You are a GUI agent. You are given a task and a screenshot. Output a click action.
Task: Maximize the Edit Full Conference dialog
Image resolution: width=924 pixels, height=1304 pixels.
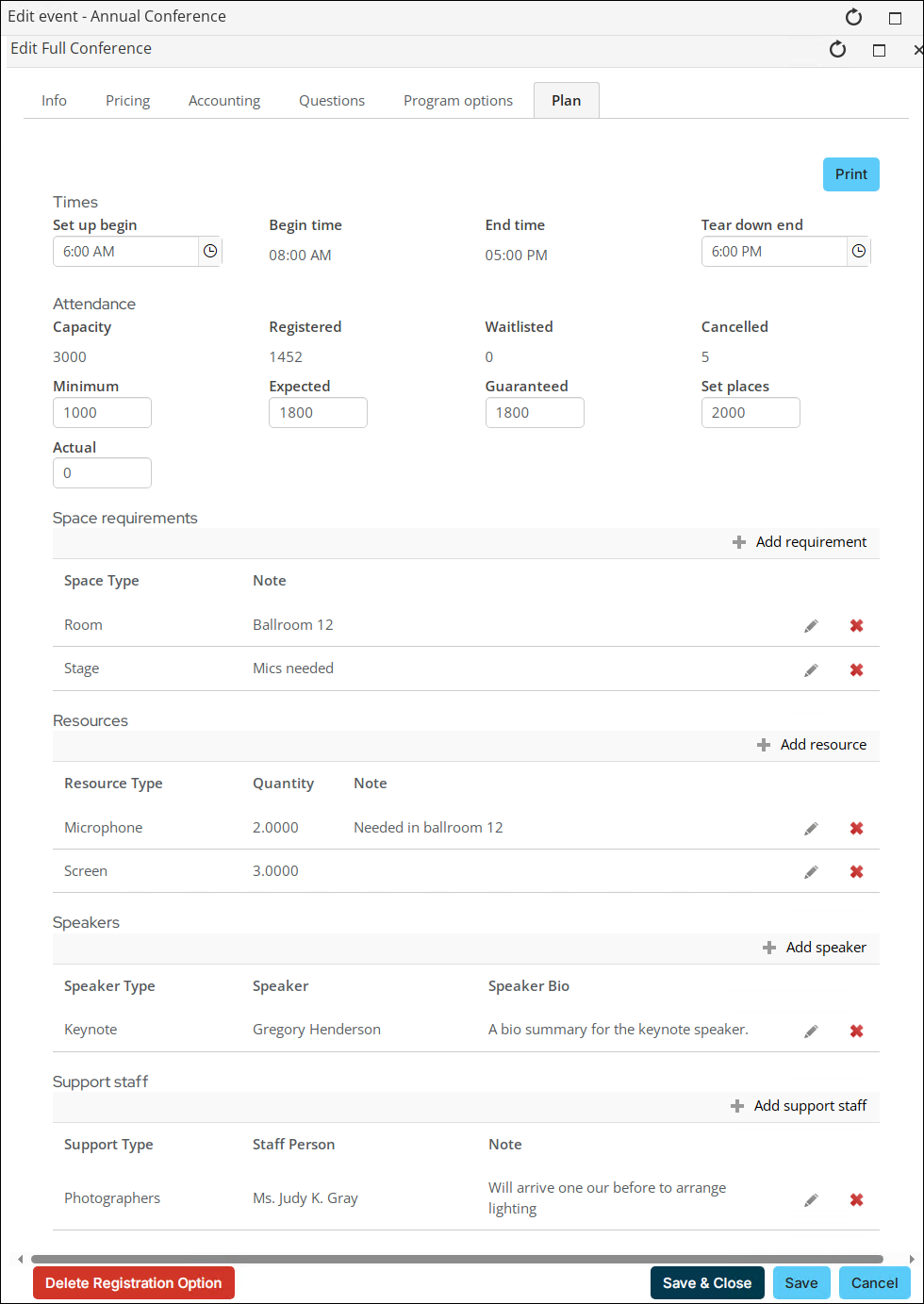coord(879,50)
